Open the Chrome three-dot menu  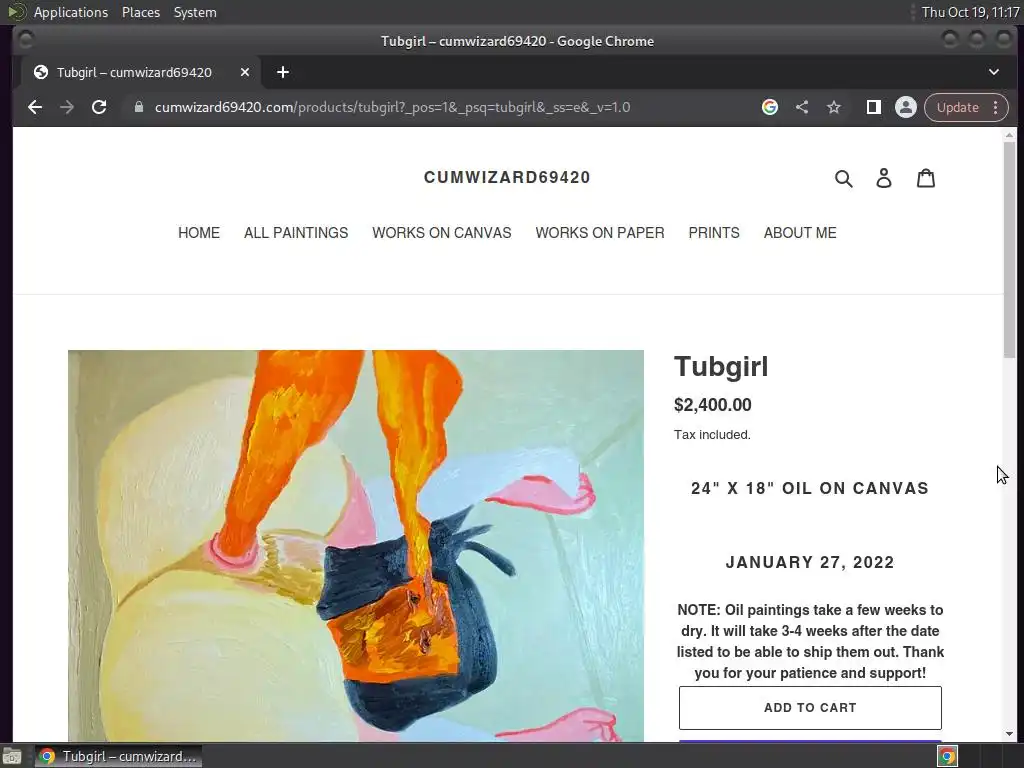point(996,107)
